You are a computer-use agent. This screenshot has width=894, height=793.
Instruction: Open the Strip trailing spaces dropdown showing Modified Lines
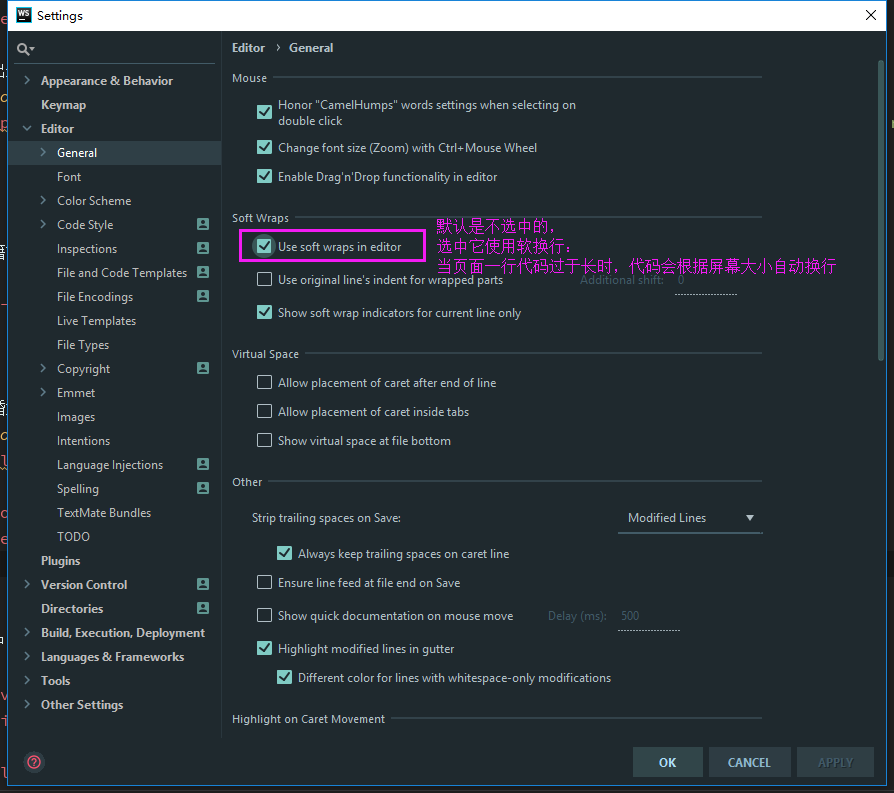pos(690,518)
